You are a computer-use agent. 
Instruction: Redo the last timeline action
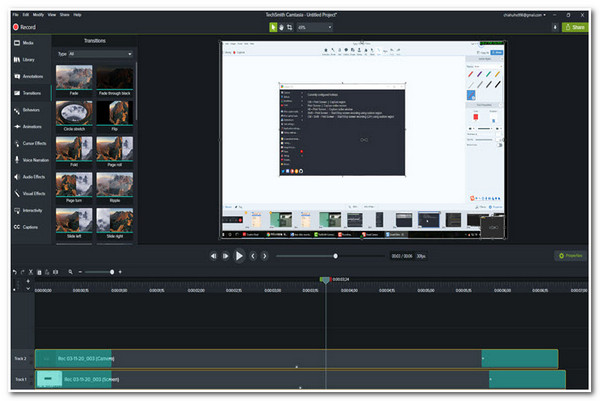point(23,272)
